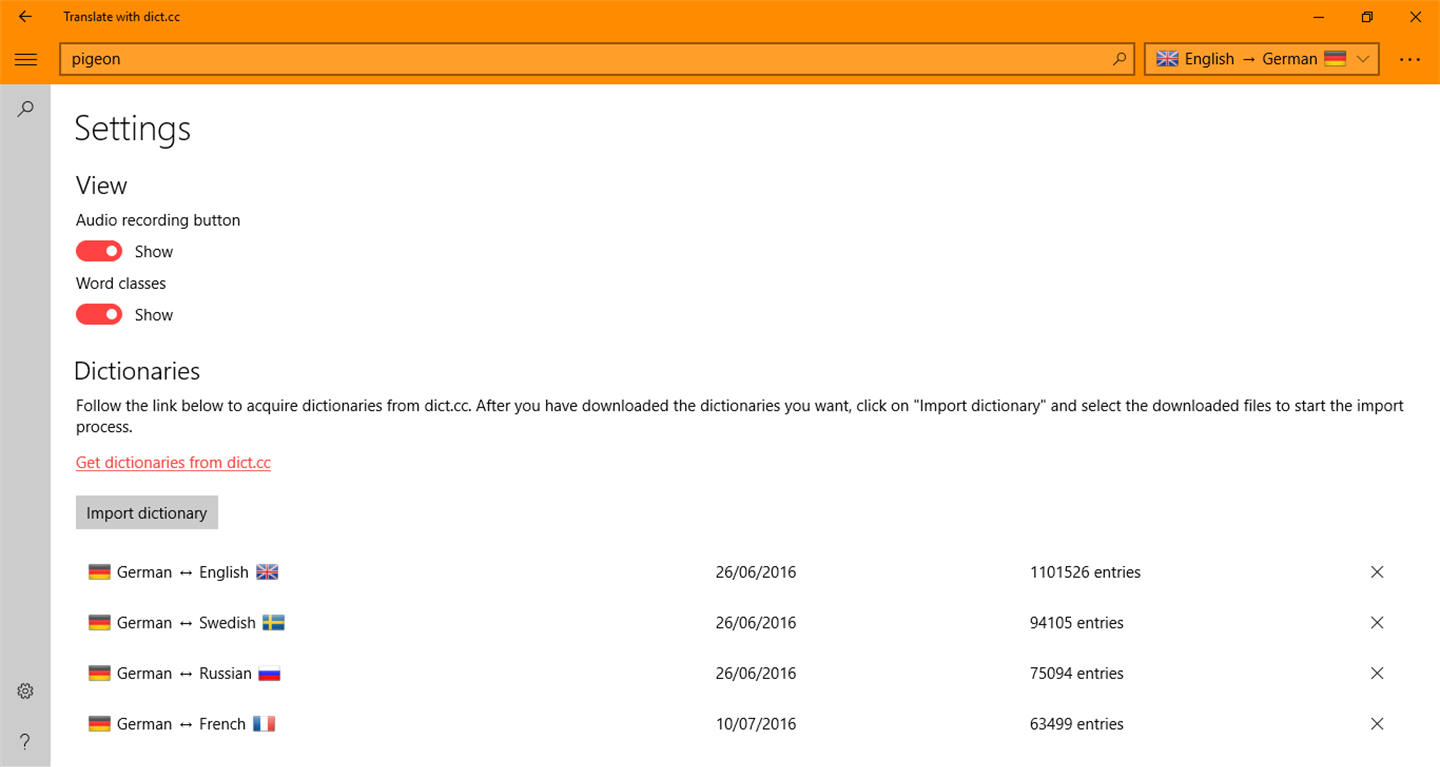This screenshot has width=1440, height=767.
Task: Click the Swedish flag in the dictionary list
Action: (x=273, y=622)
